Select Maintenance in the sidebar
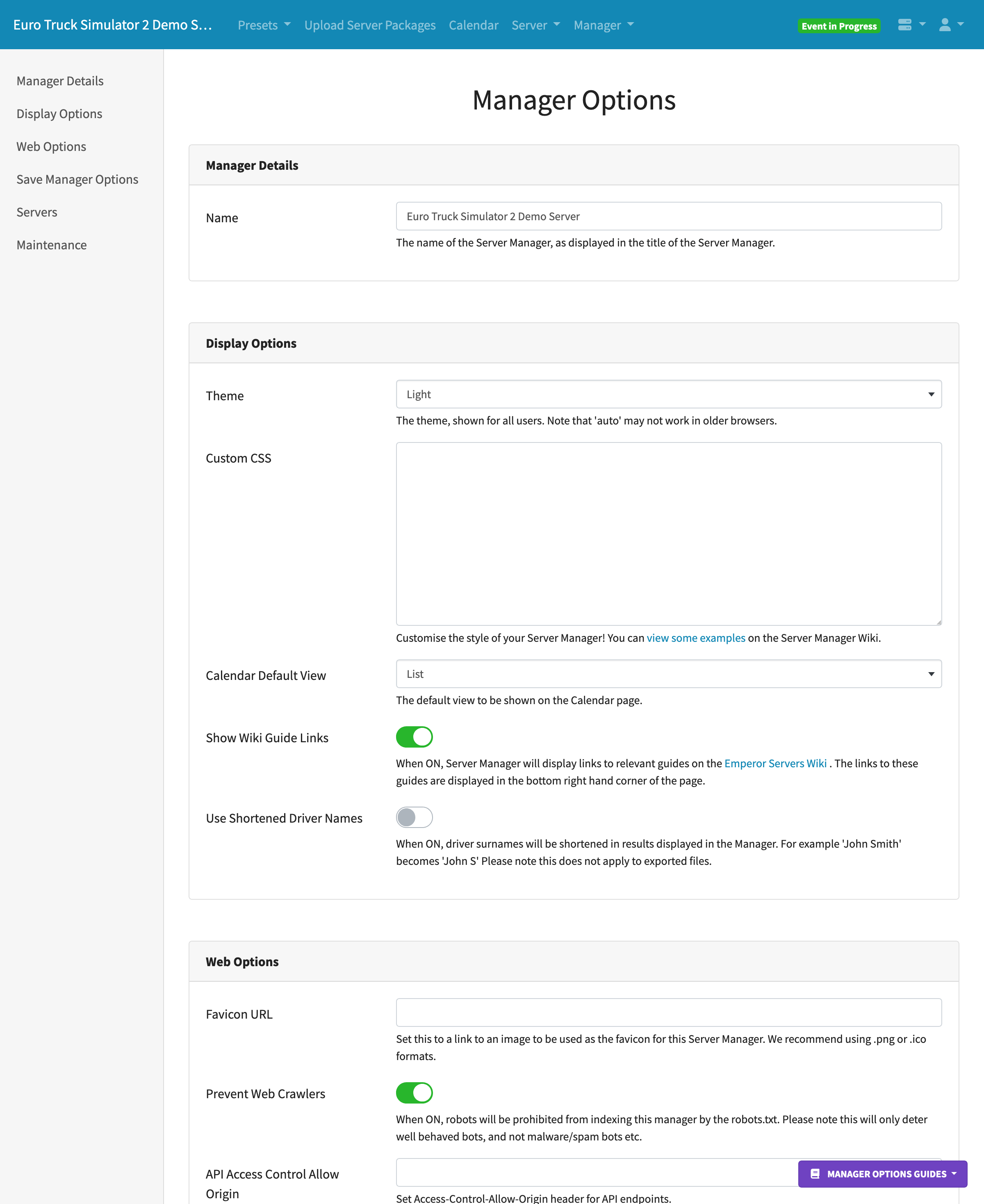The width and height of the screenshot is (984, 1204). click(52, 246)
